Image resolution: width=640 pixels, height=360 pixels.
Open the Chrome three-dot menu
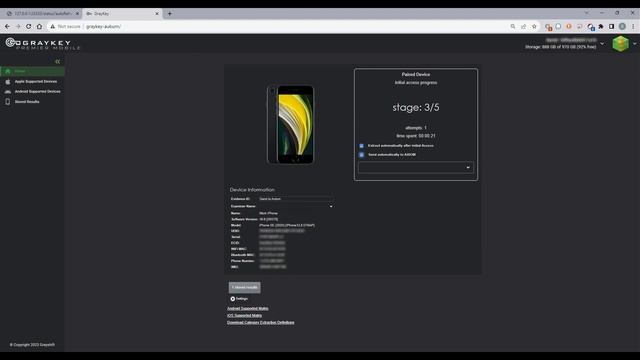[x=633, y=27]
